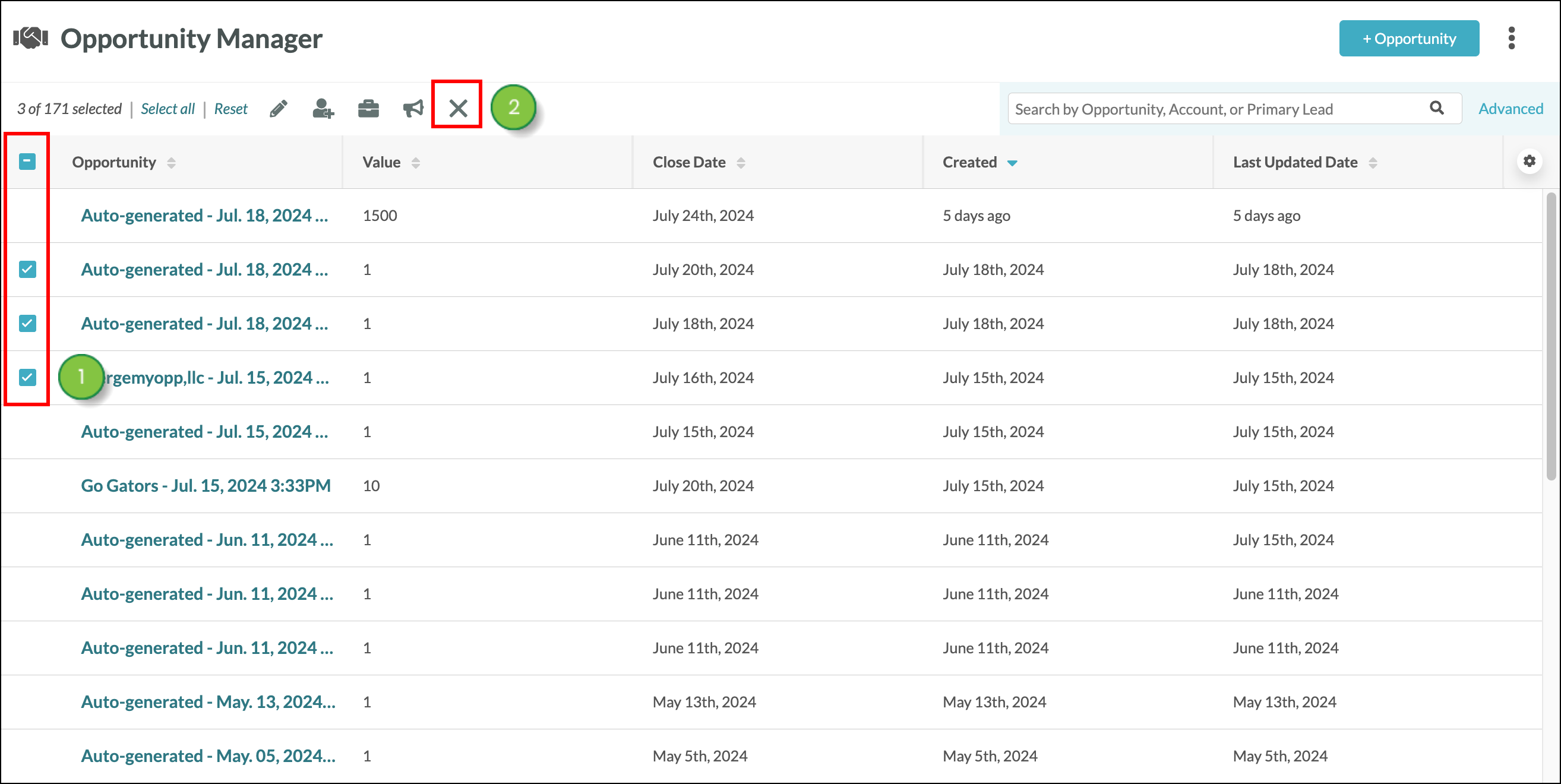The image size is (1561, 784).
Task: Click the Close Date column header label
Action: (689, 162)
